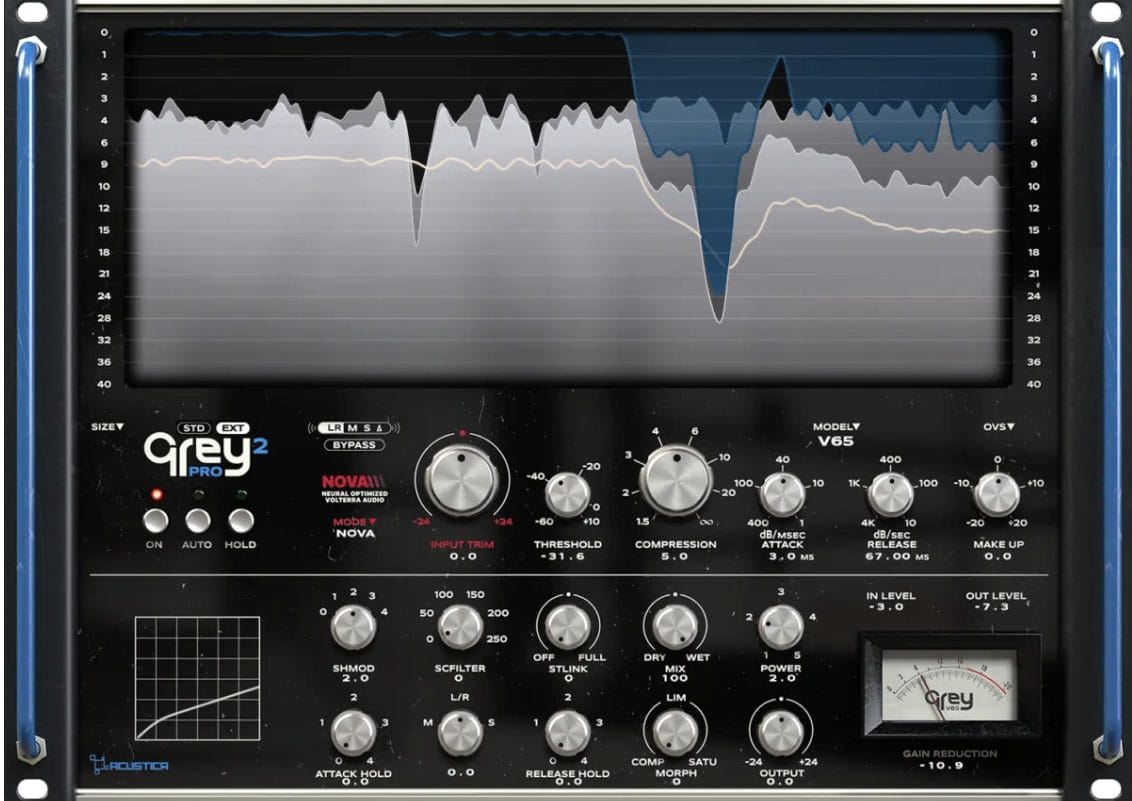Click the SHMOD value 2.0

tap(355, 678)
